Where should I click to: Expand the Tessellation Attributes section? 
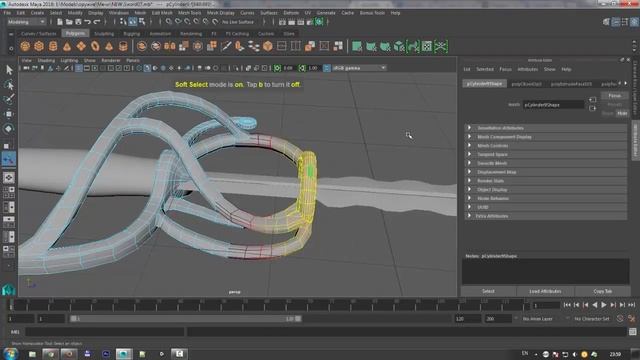546,128
